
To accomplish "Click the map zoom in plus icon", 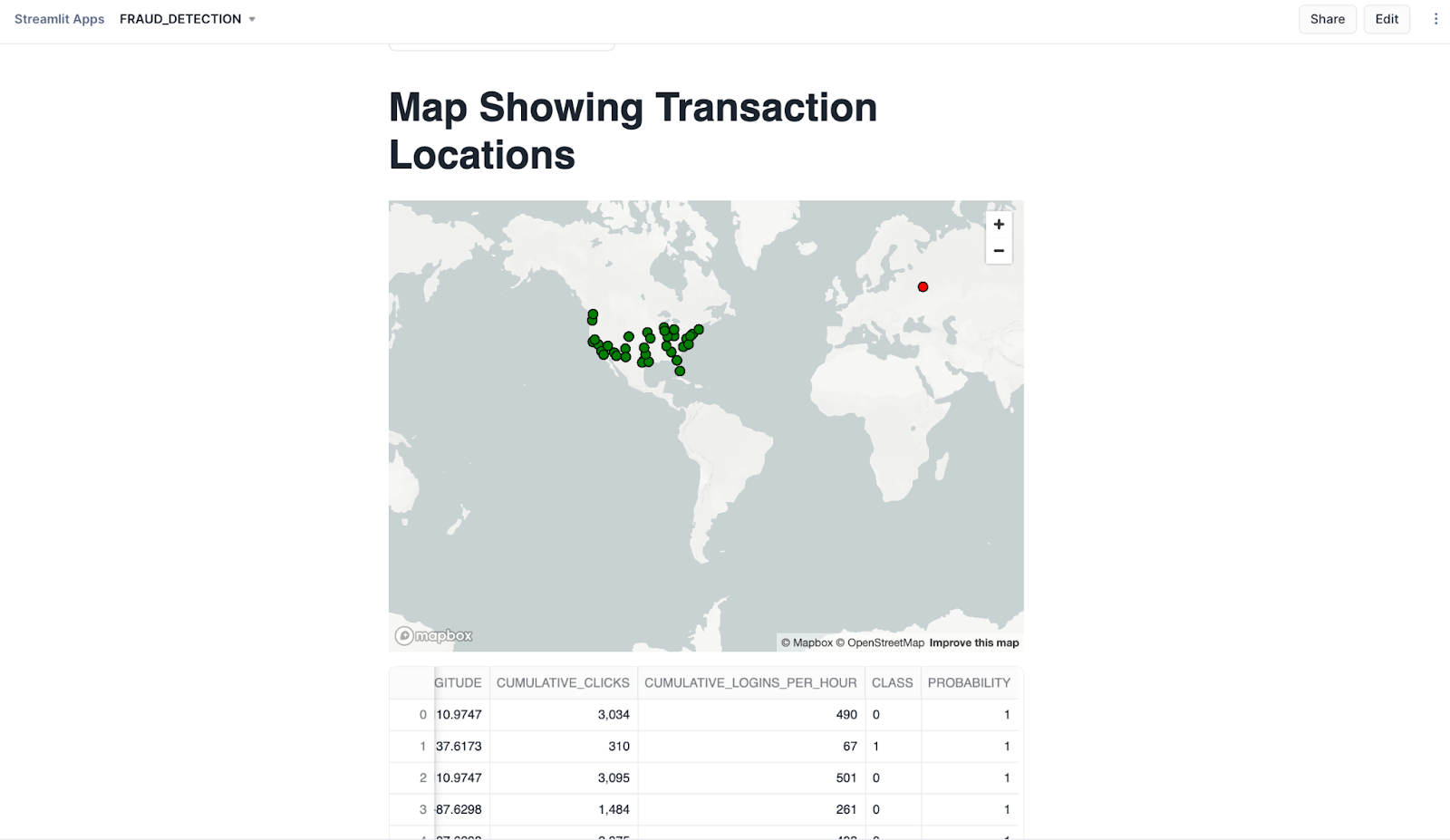I will click(x=998, y=224).
